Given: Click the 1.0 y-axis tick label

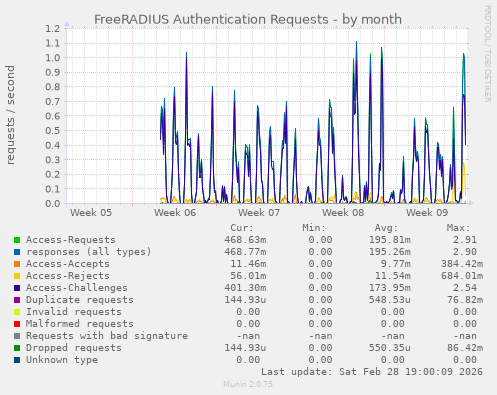Looking at the screenshot, I should (x=53, y=58).
